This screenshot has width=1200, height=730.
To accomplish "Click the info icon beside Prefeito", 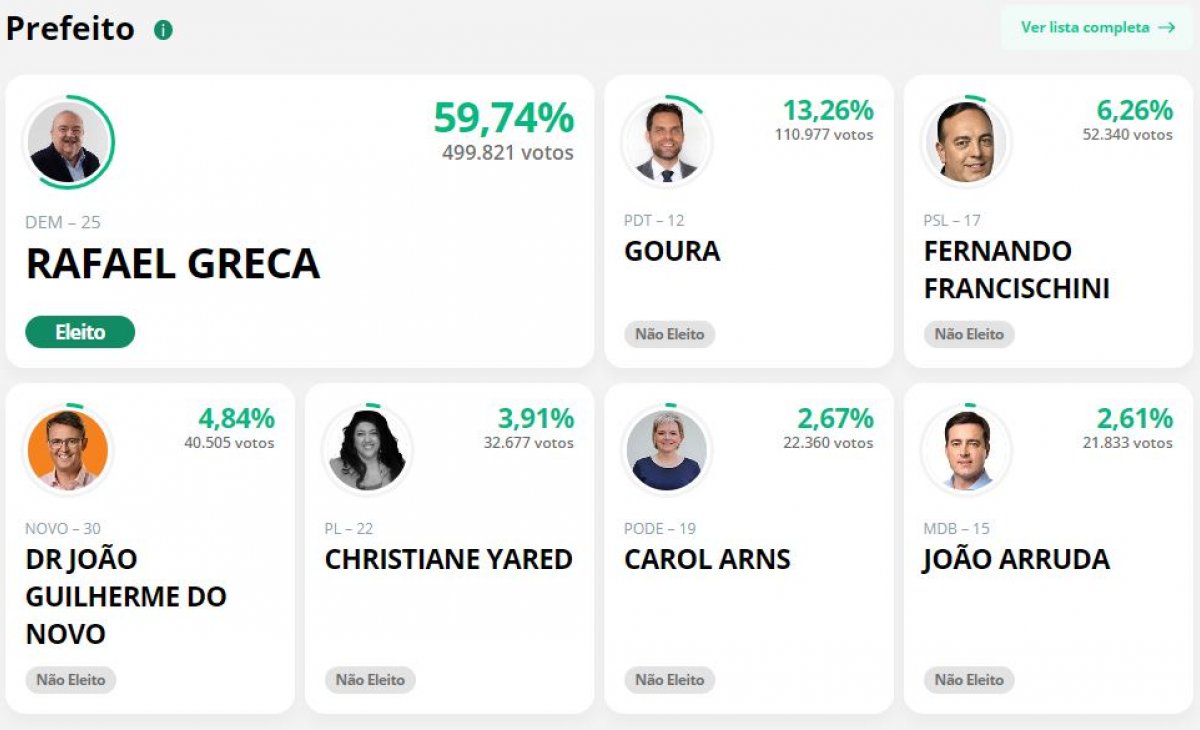I will click(x=163, y=30).
